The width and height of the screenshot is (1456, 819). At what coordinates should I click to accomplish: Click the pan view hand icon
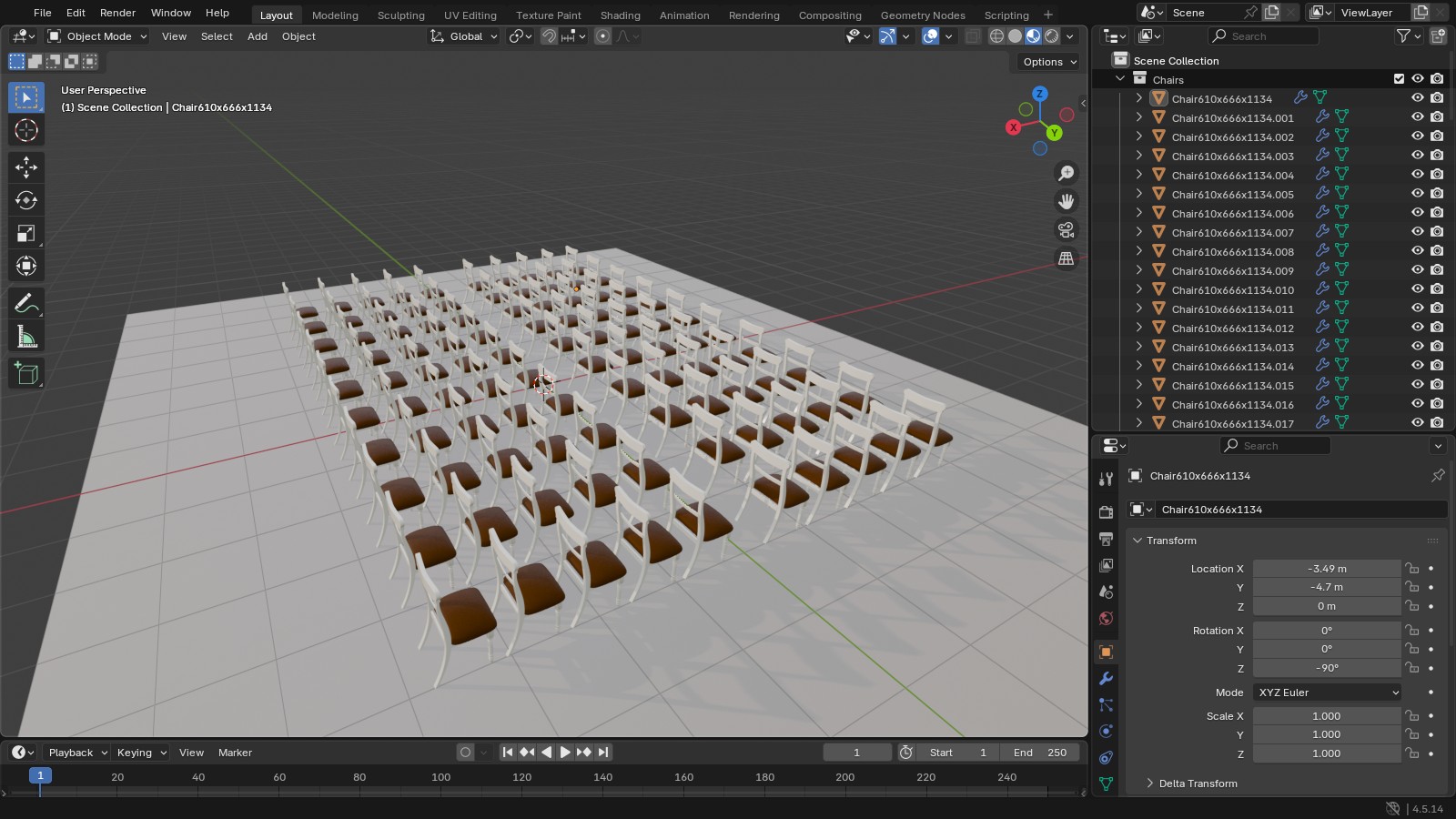coord(1067,201)
